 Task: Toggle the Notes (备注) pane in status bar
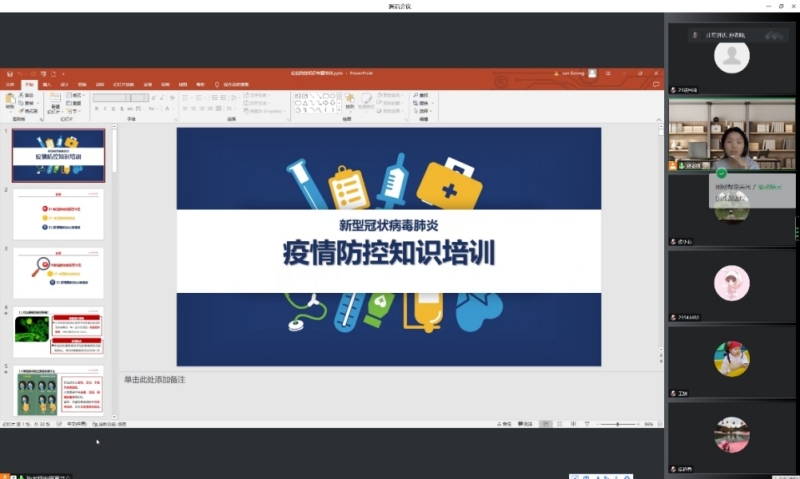click(x=504, y=424)
